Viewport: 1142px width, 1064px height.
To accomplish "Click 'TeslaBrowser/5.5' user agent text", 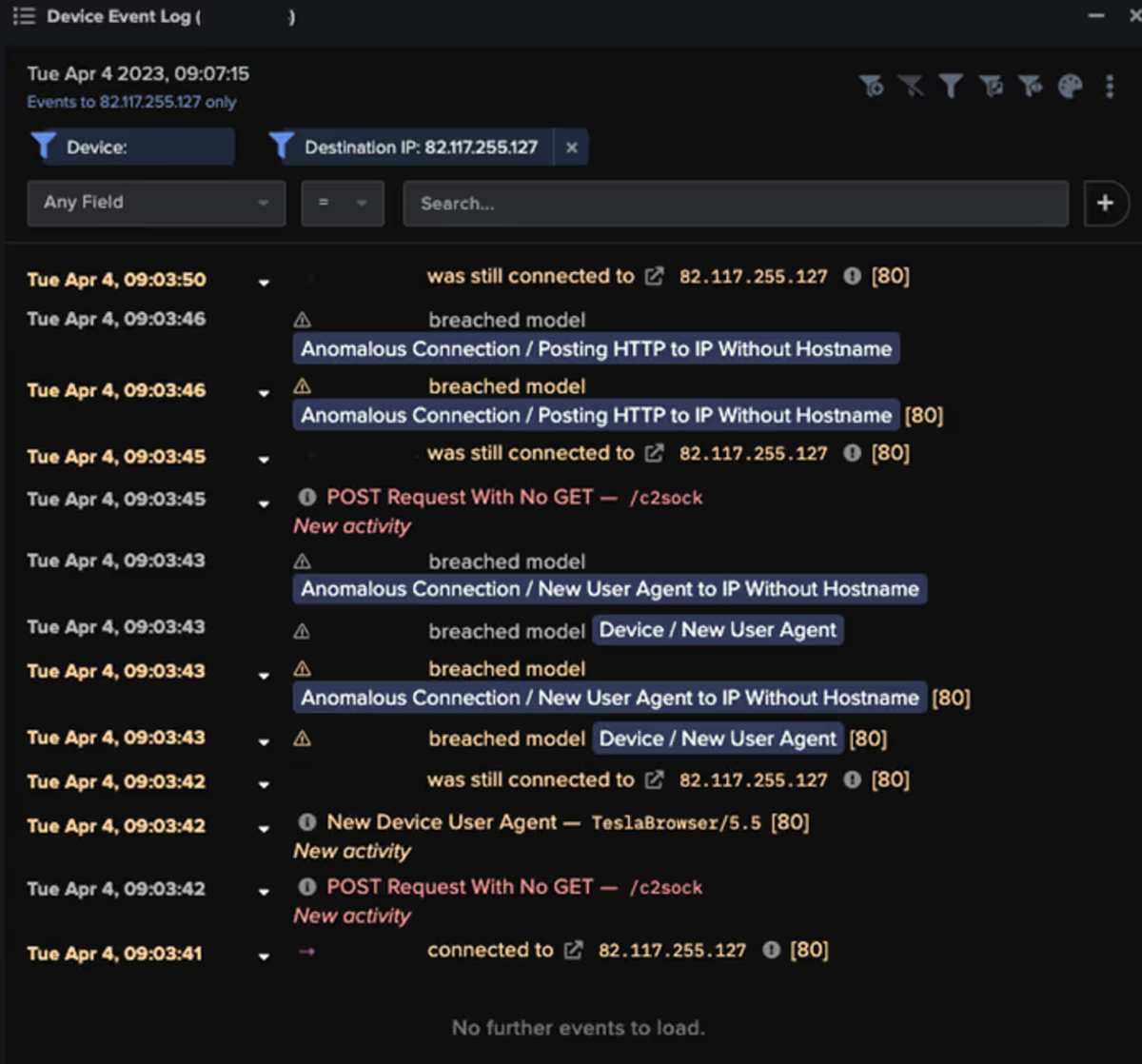I will tap(676, 823).
